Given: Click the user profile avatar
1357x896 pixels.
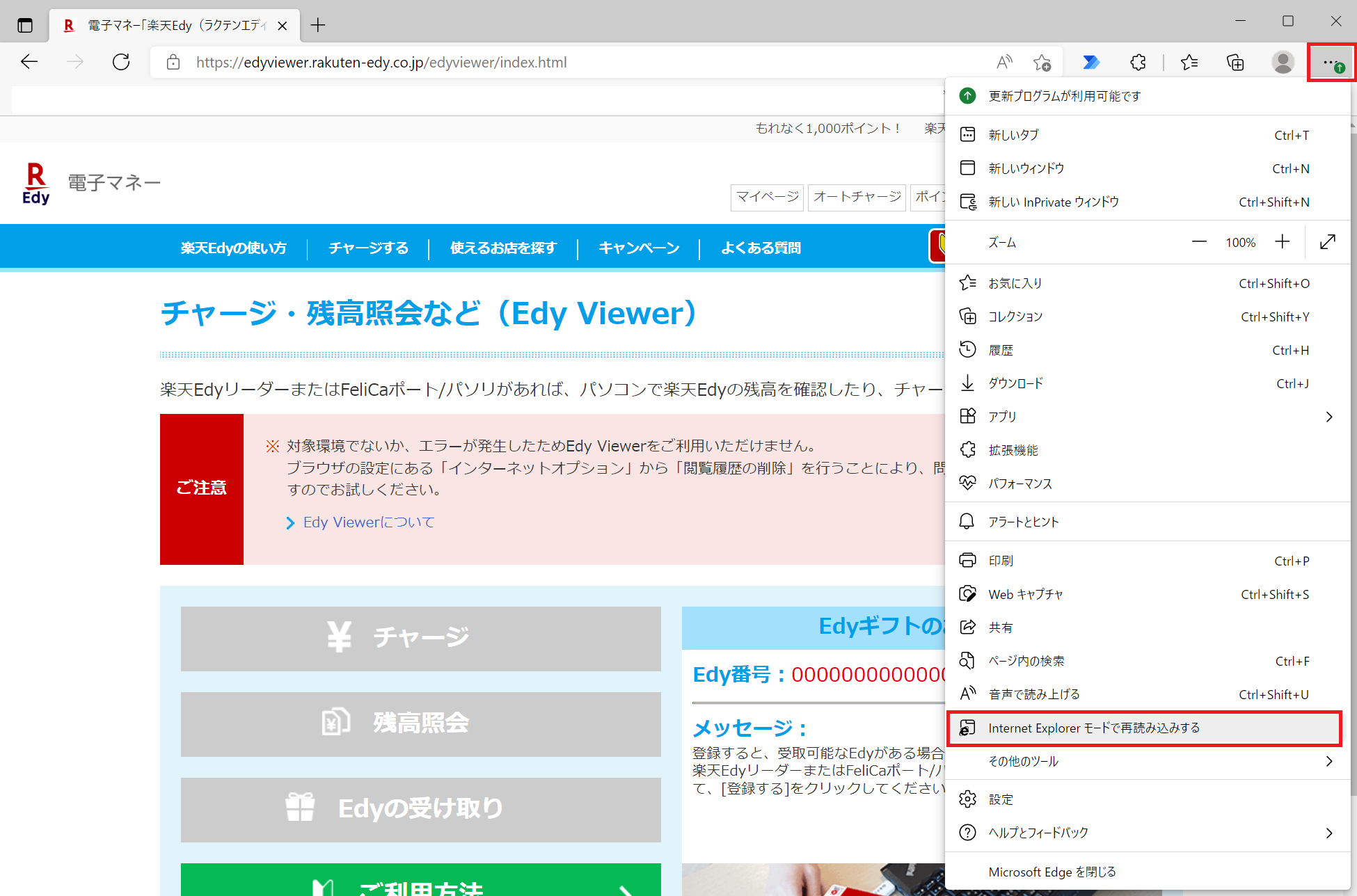Looking at the screenshot, I should point(1283,62).
